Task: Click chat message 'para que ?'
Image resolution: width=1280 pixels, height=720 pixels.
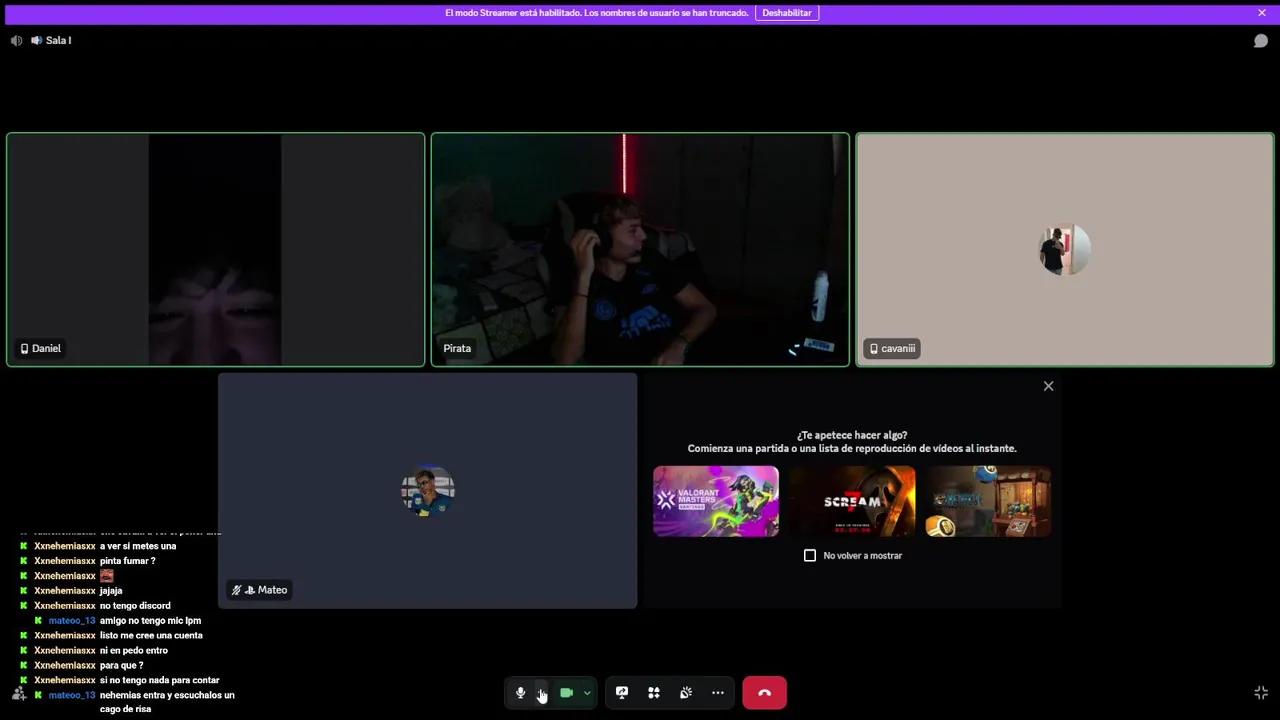Action: [121, 666]
